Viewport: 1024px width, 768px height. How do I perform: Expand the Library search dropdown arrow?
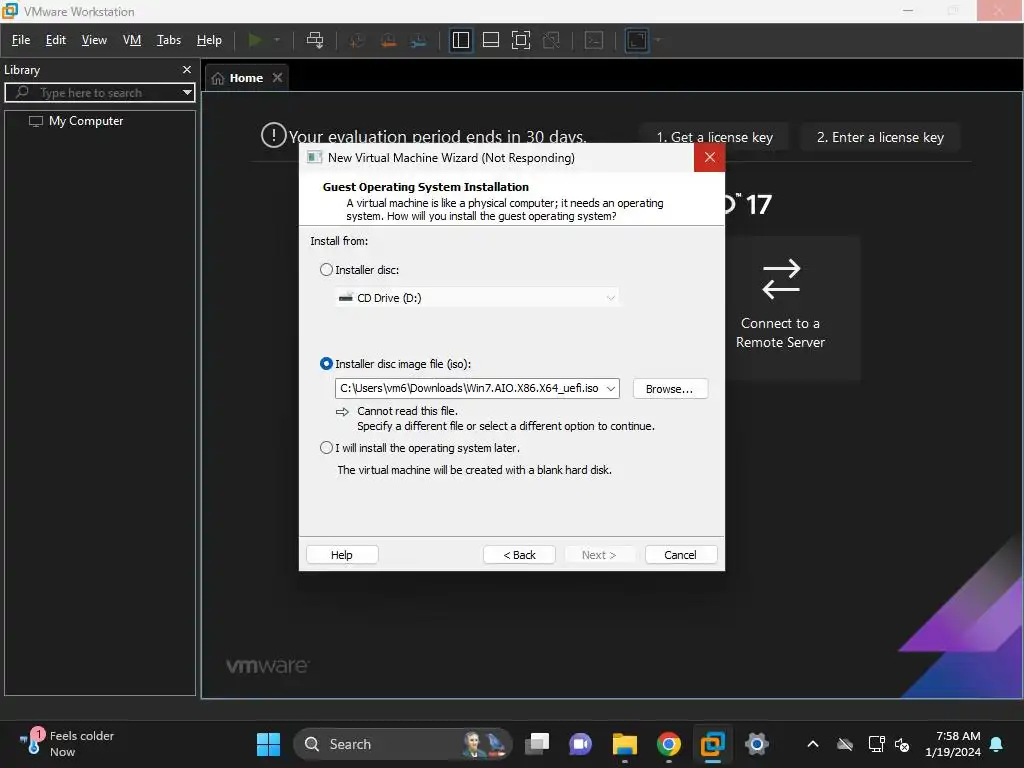tap(187, 93)
